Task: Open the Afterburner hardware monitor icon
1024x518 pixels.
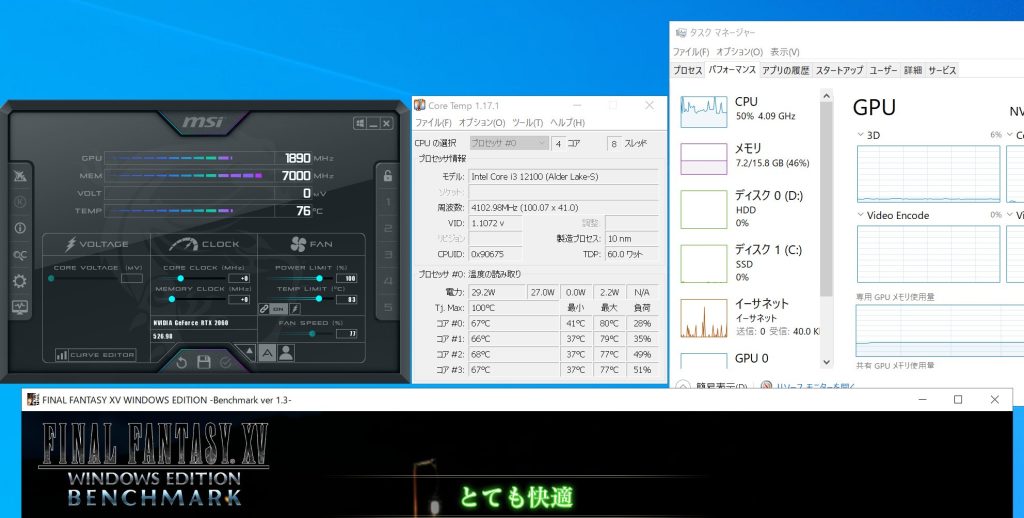Action: (x=20, y=307)
